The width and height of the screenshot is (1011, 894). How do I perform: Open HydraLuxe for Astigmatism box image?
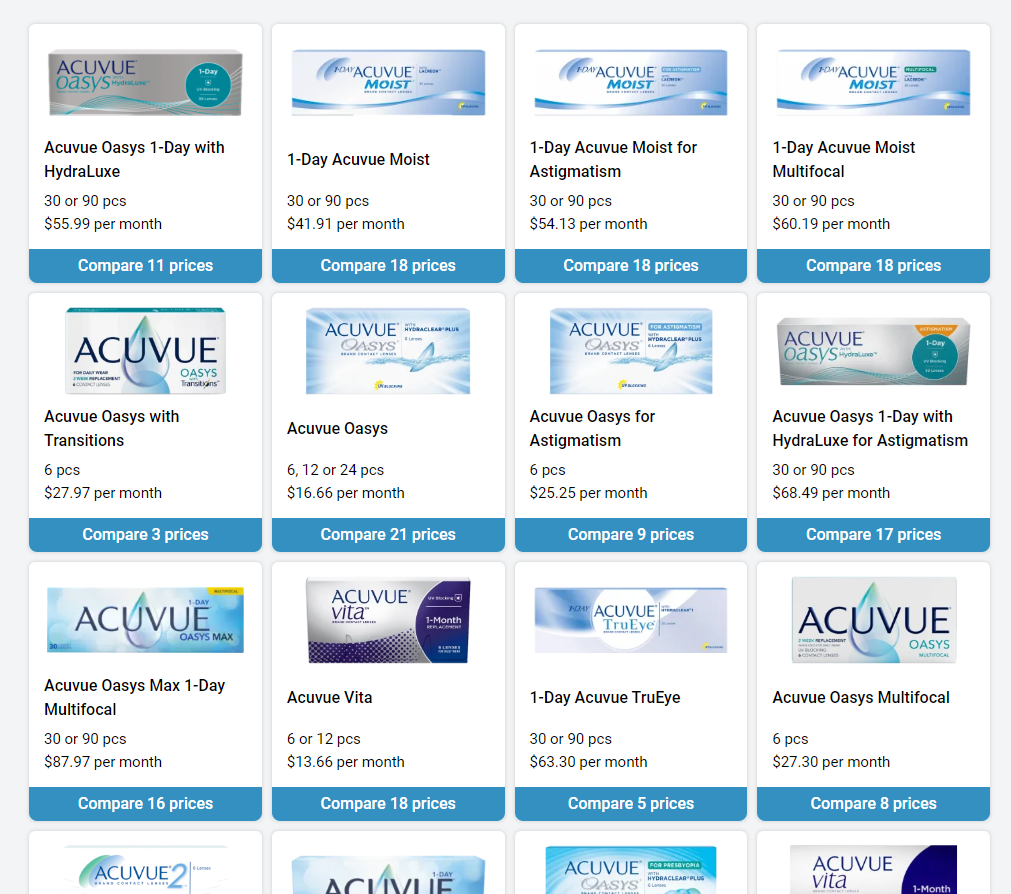(873, 351)
